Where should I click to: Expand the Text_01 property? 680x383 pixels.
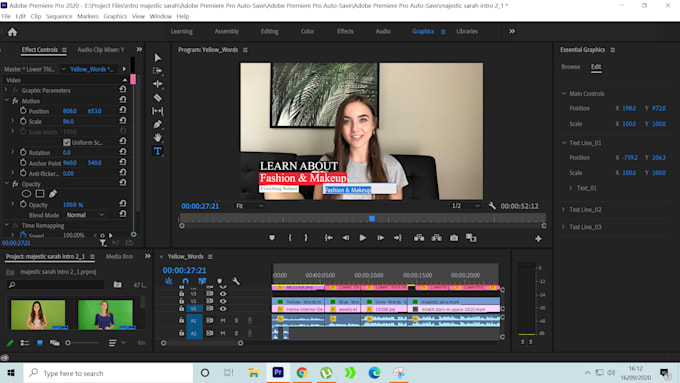pos(571,188)
